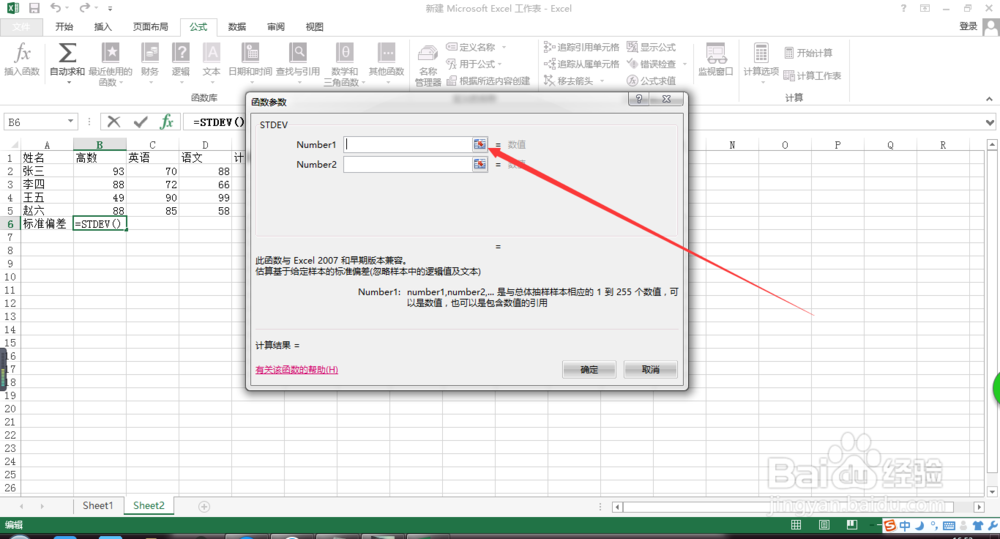Cancel the formula entry with X icon

[114, 122]
